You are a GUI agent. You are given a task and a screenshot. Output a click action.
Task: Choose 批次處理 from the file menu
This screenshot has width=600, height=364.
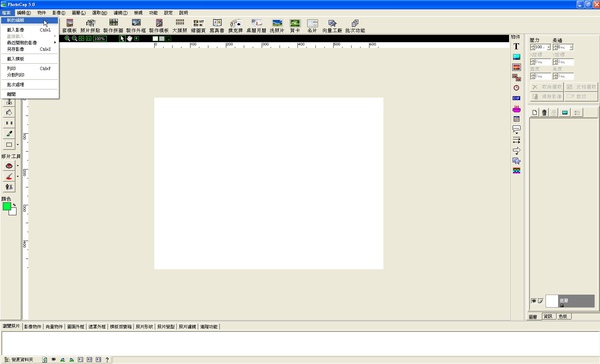click(x=30, y=84)
